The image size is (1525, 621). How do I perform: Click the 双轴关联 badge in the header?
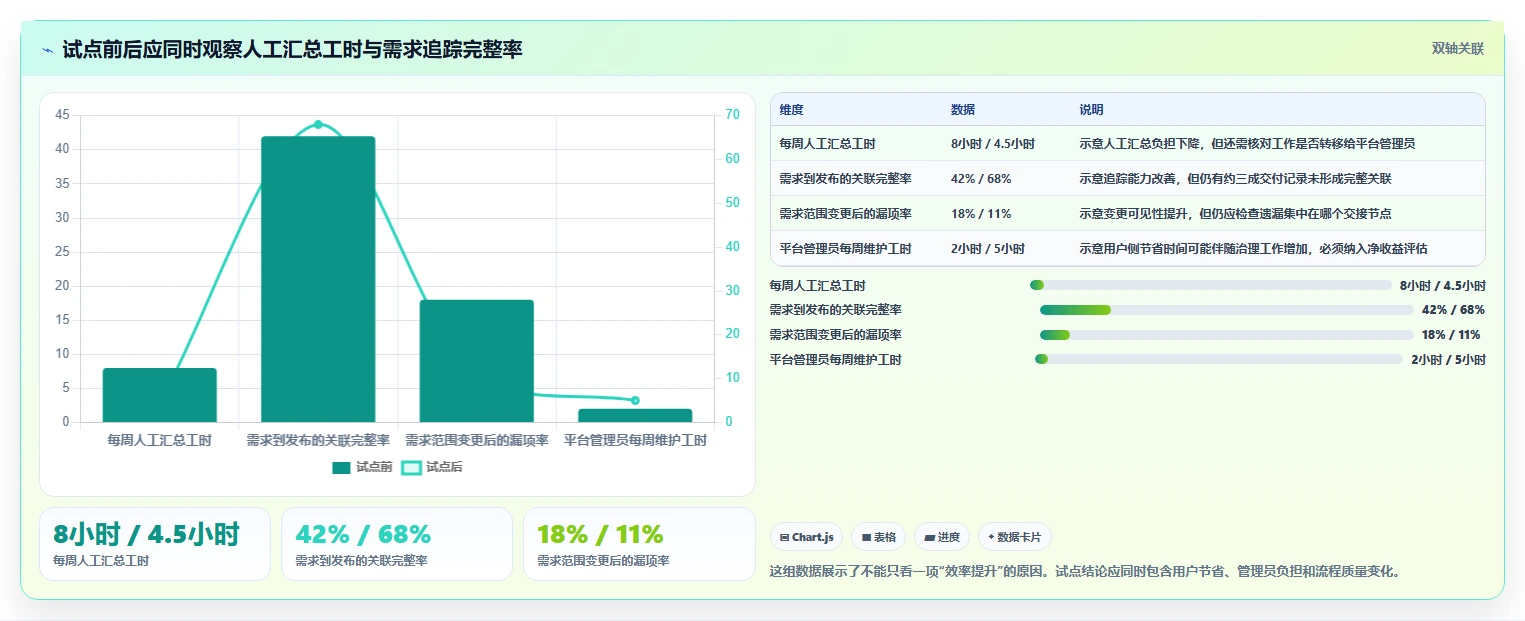(x=1457, y=49)
